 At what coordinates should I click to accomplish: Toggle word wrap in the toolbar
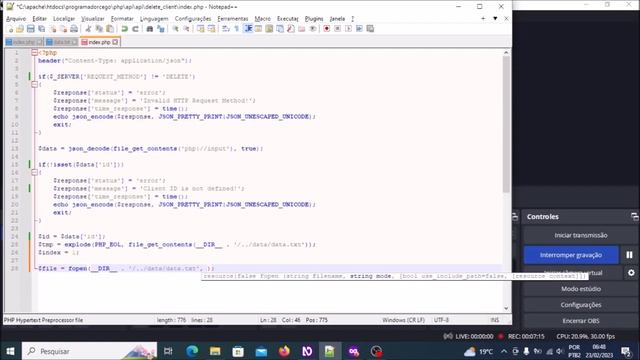[x=226, y=29]
